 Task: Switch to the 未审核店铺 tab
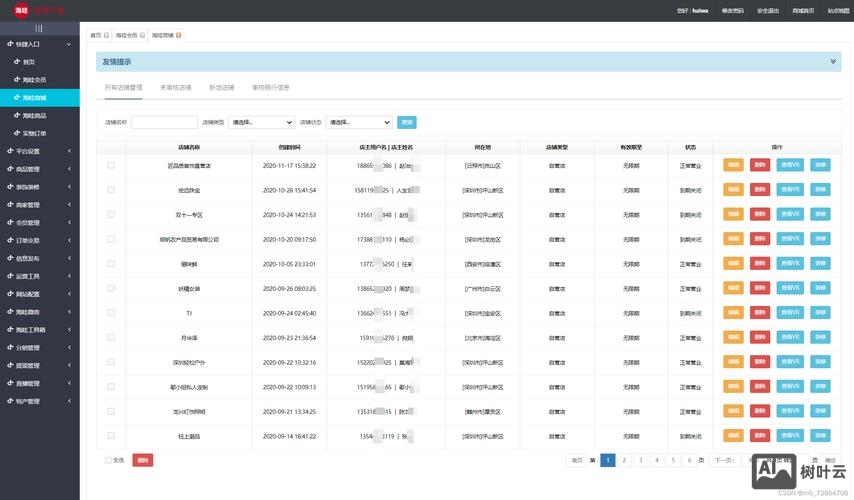(175, 88)
